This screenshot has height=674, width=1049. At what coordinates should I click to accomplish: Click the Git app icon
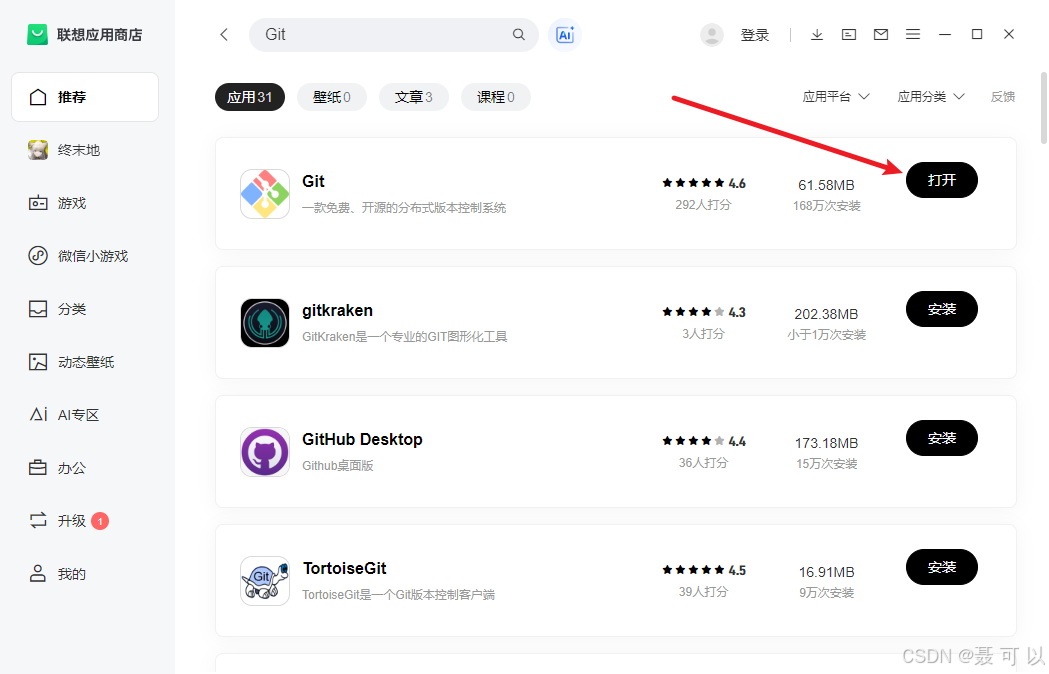click(265, 194)
